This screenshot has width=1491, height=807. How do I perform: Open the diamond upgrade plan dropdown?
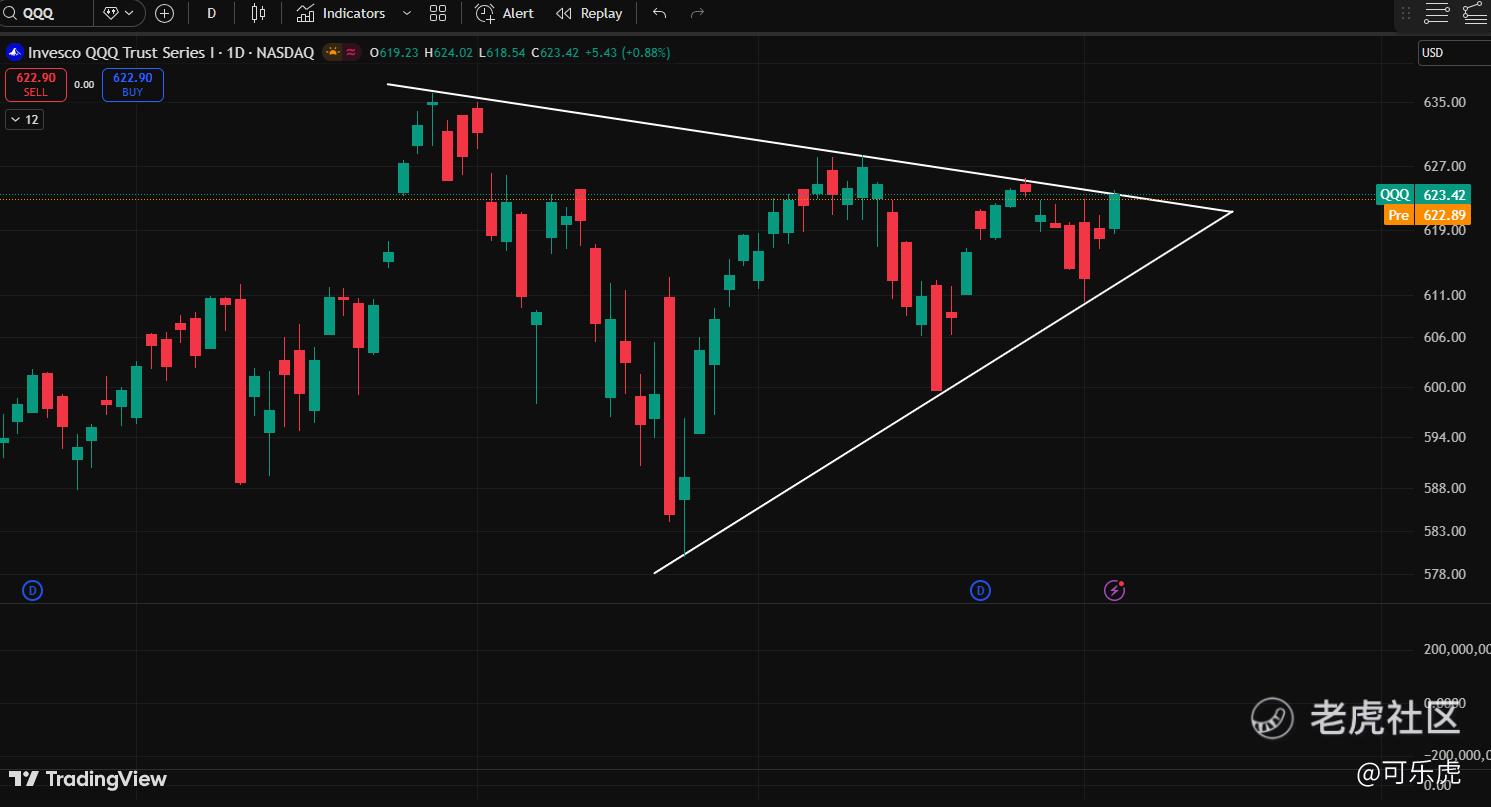pyautogui.click(x=119, y=13)
